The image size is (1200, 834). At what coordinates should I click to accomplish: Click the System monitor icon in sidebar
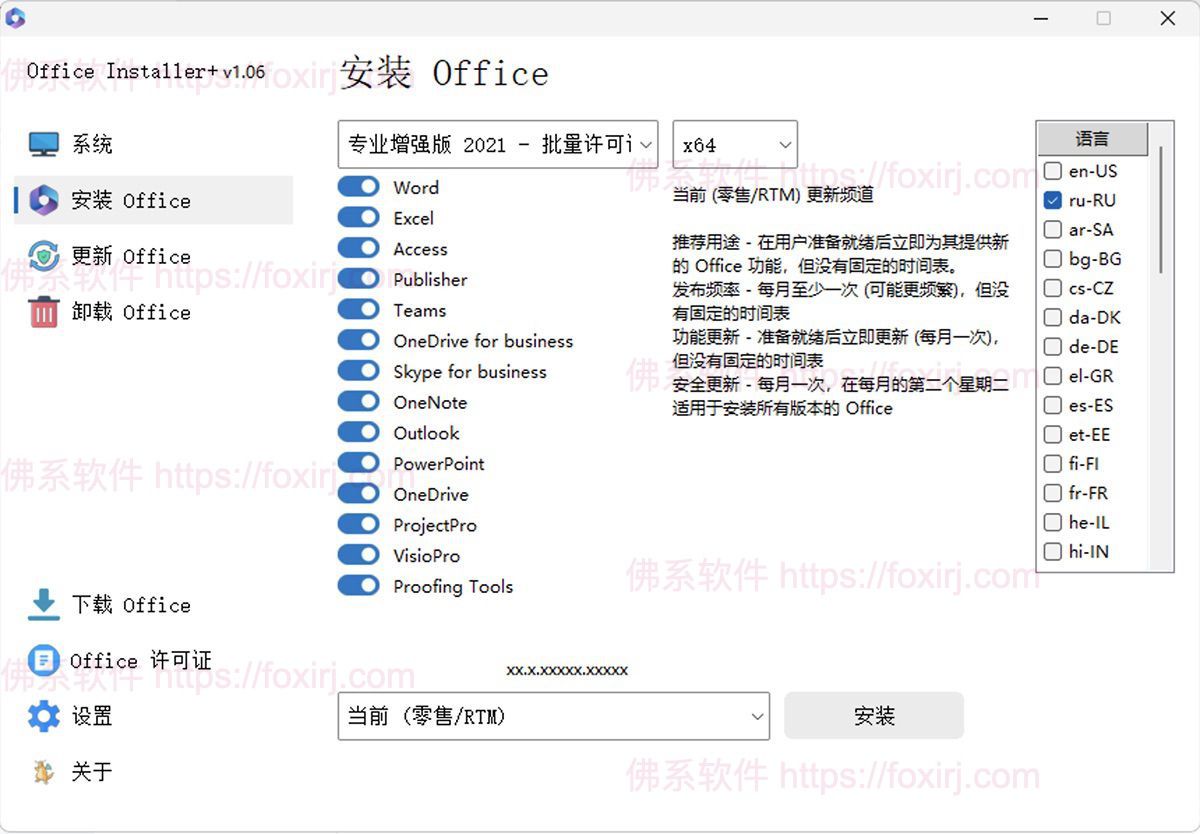(44, 144)
